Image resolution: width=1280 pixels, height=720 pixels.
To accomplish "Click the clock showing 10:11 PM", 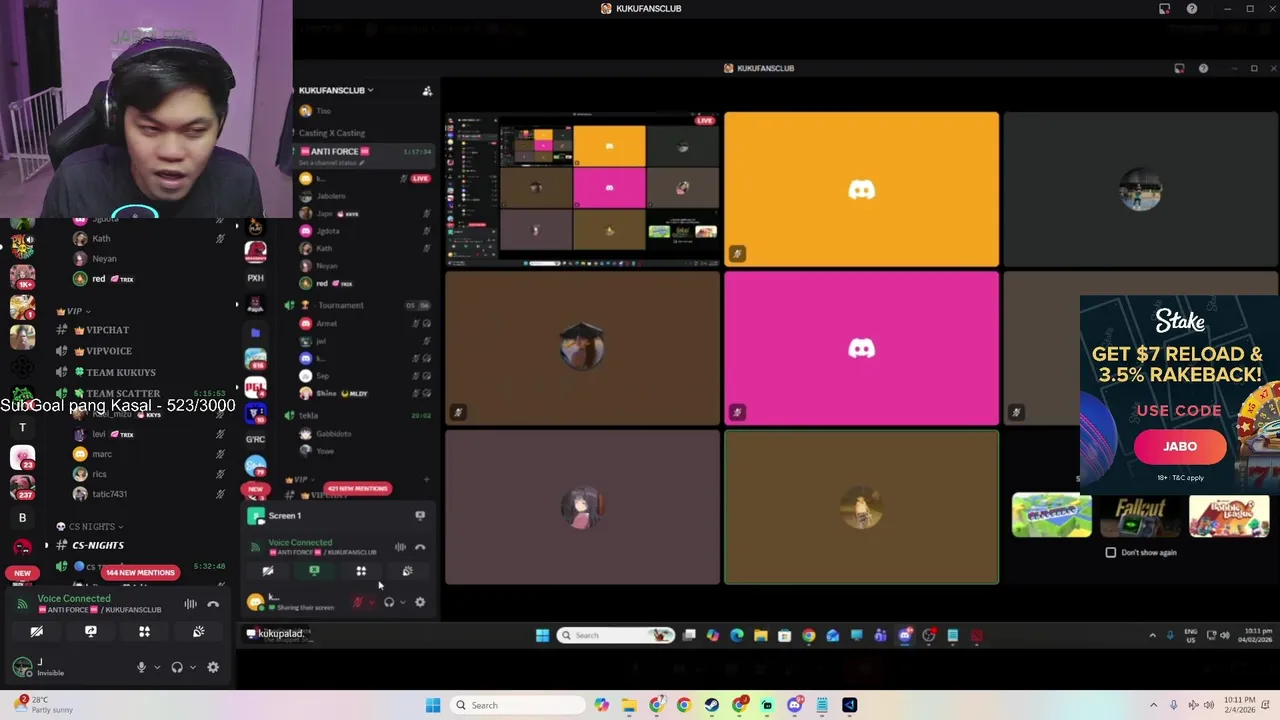I will point(1240,705).
